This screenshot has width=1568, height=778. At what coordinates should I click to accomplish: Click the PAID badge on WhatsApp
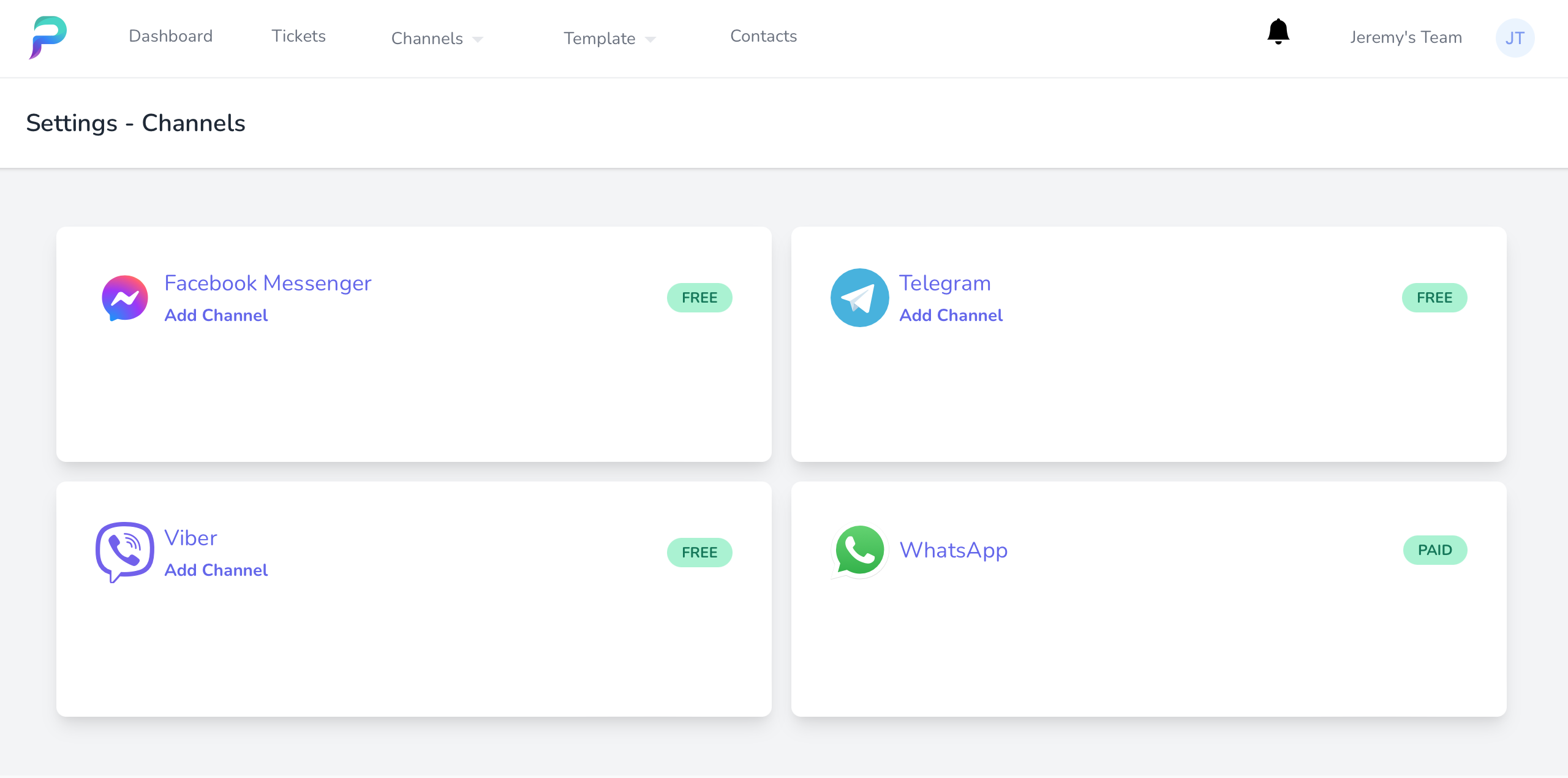coord(1434,550)
